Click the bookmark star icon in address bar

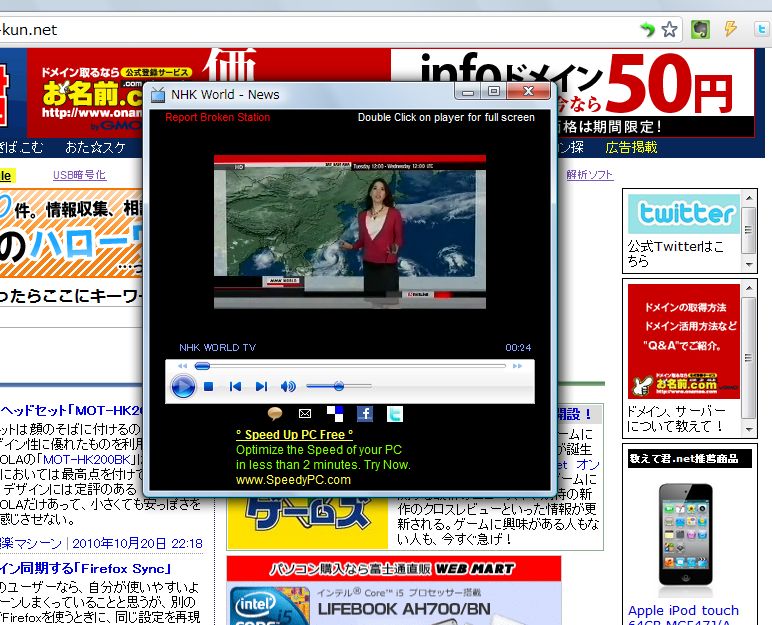click(x=670, y=29)
